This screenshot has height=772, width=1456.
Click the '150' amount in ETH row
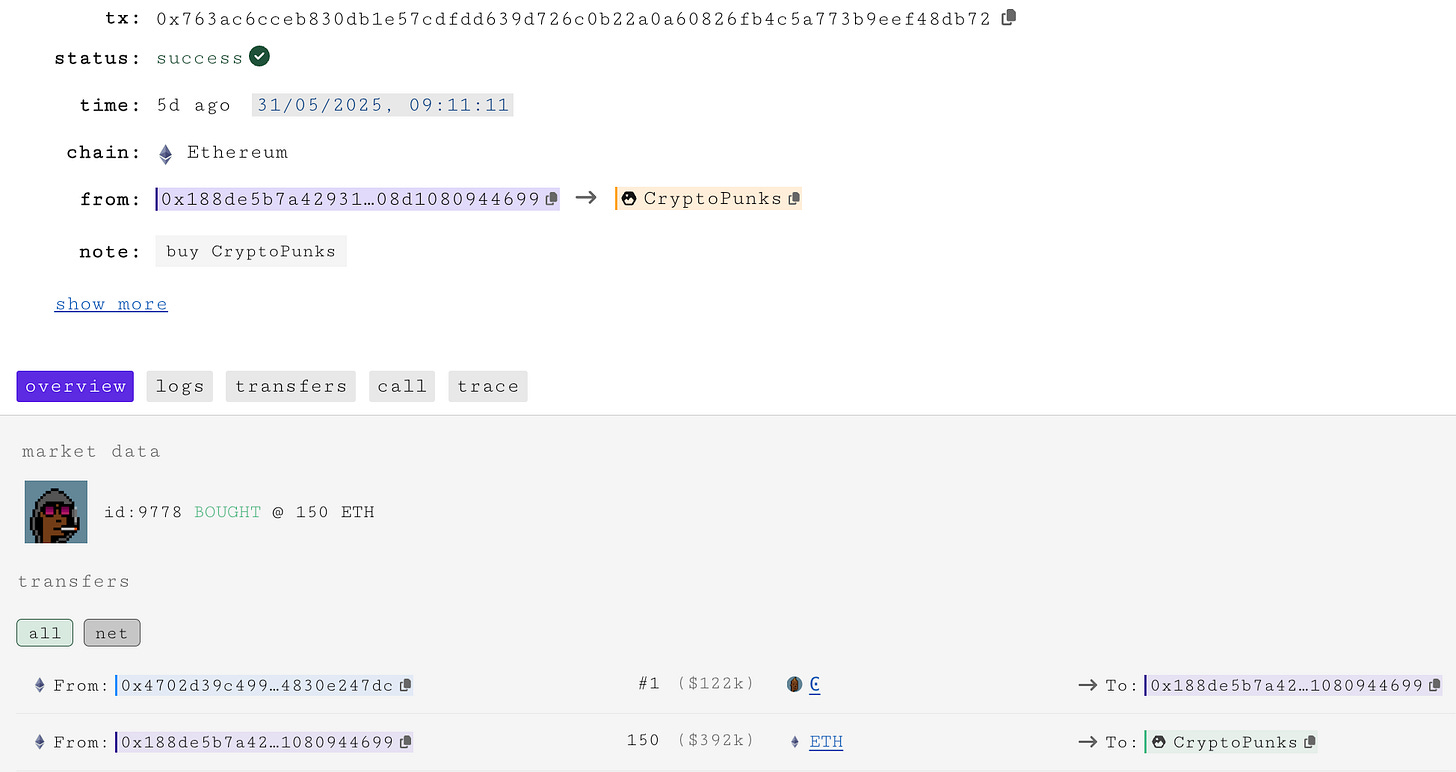pyautogui.click(x=643, y=741)
